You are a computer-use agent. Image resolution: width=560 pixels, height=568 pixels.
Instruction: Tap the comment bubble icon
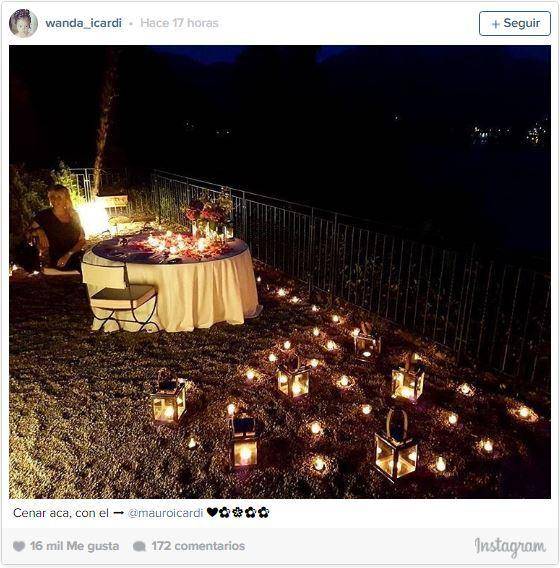[139, 546]
